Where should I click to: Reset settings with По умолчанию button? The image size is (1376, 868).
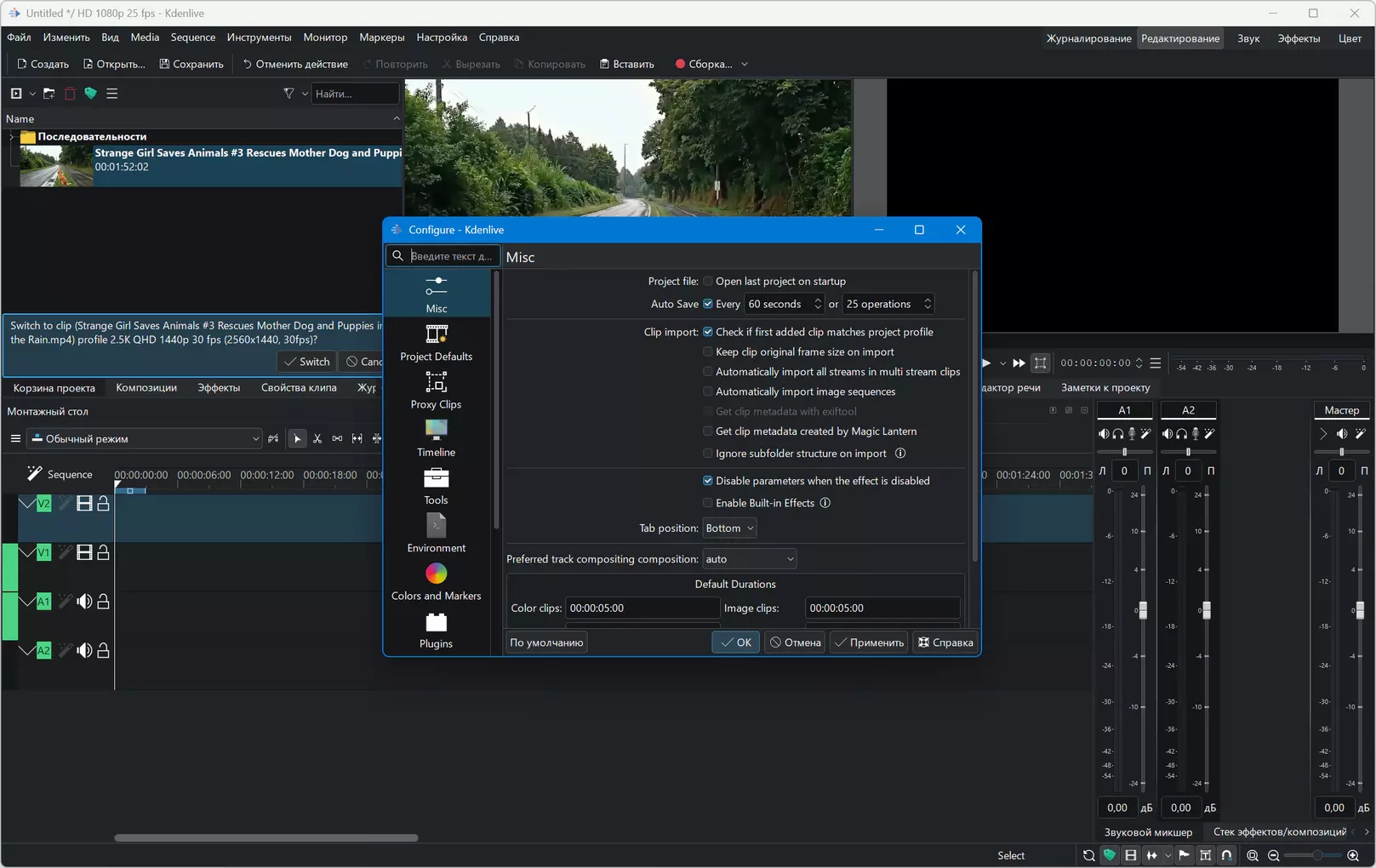(546, 642)
